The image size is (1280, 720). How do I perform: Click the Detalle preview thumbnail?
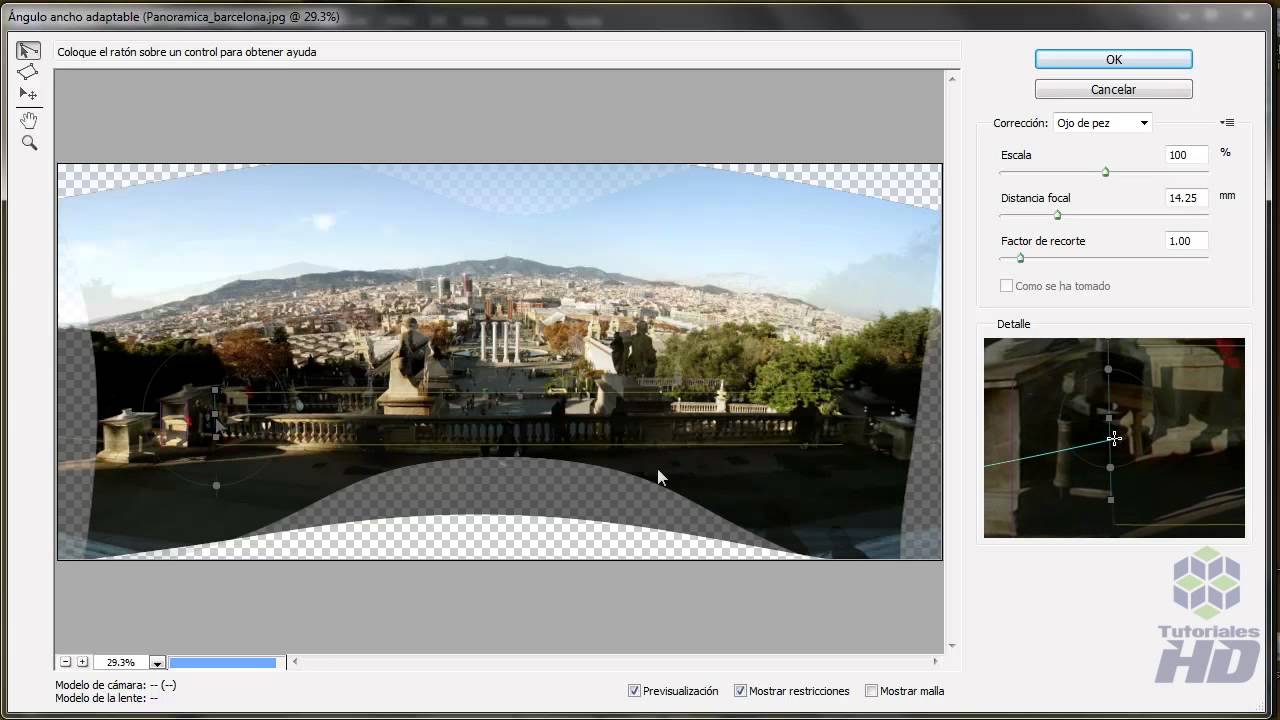1114,438
